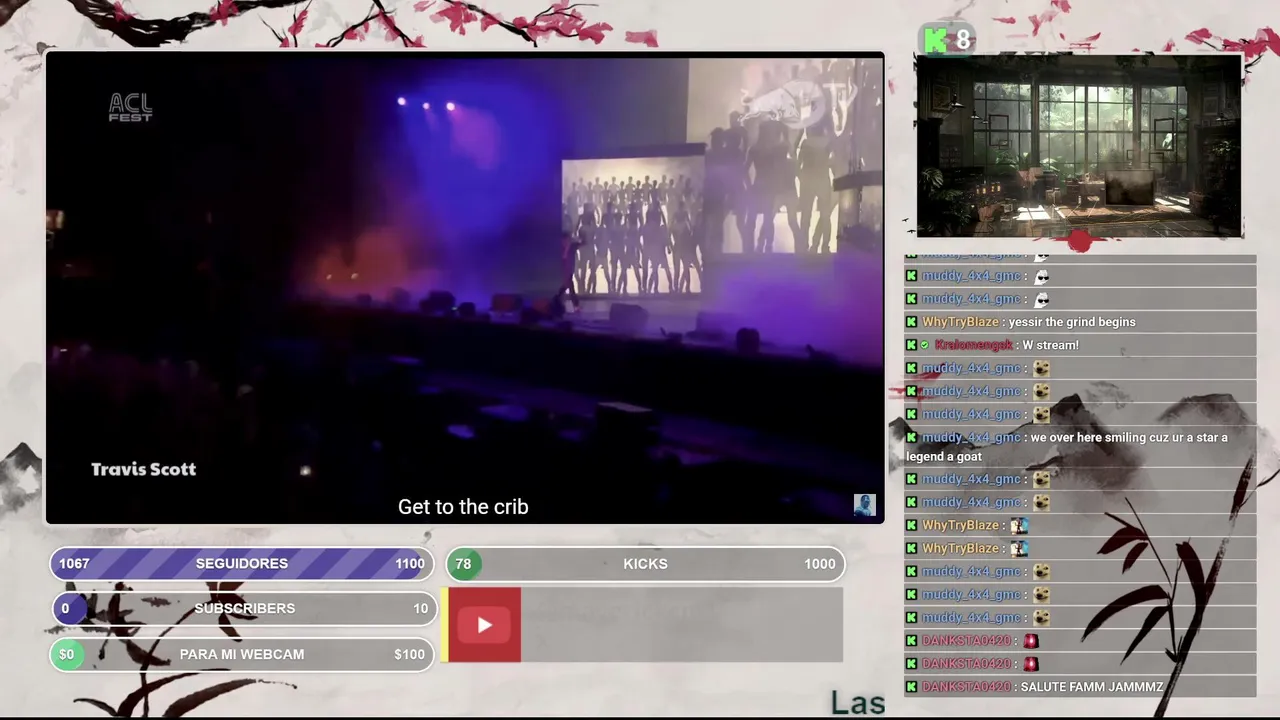Click the PARA MI WEBCAM donation bar
Image resolution: width=1280 pixels, height=720 pixels.
242,654
